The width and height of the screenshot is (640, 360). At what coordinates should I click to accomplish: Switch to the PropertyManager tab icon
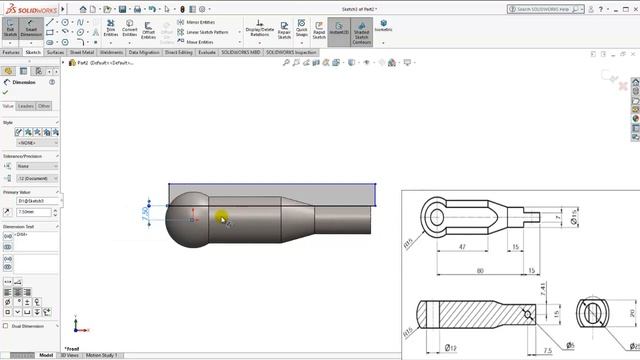point(24,71)
